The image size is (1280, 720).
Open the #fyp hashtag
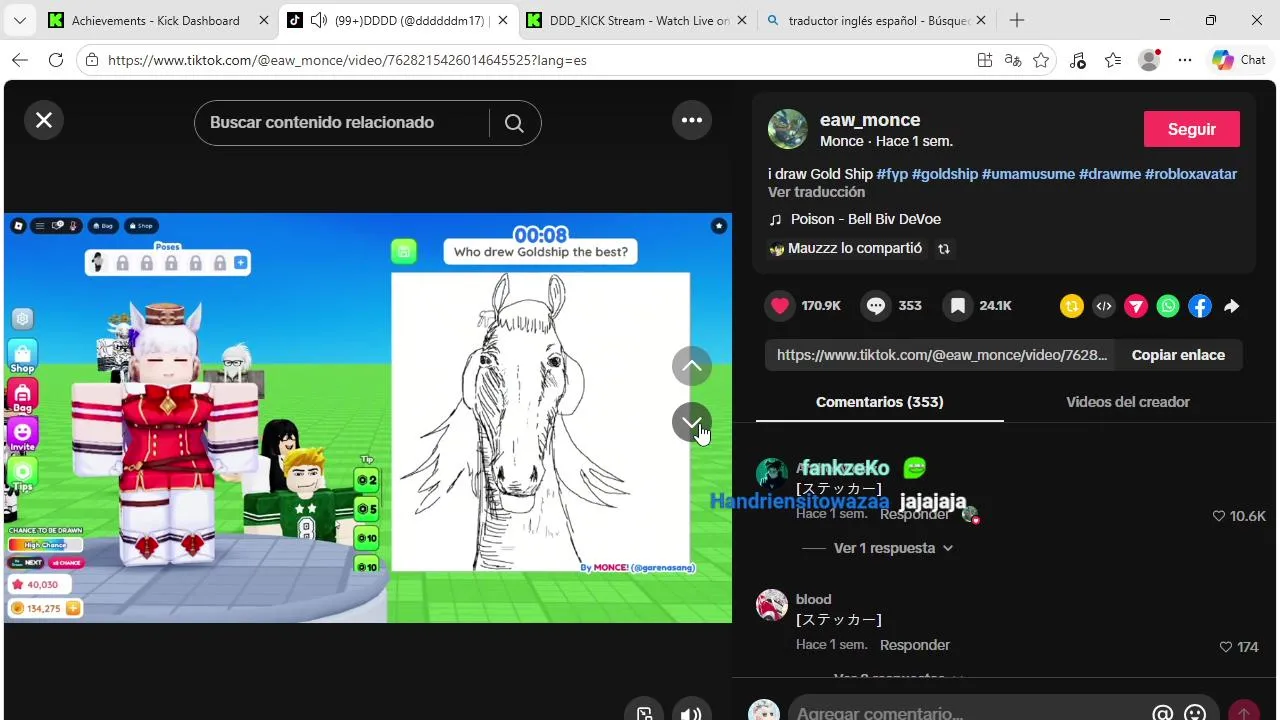click(x=892, y=174)
